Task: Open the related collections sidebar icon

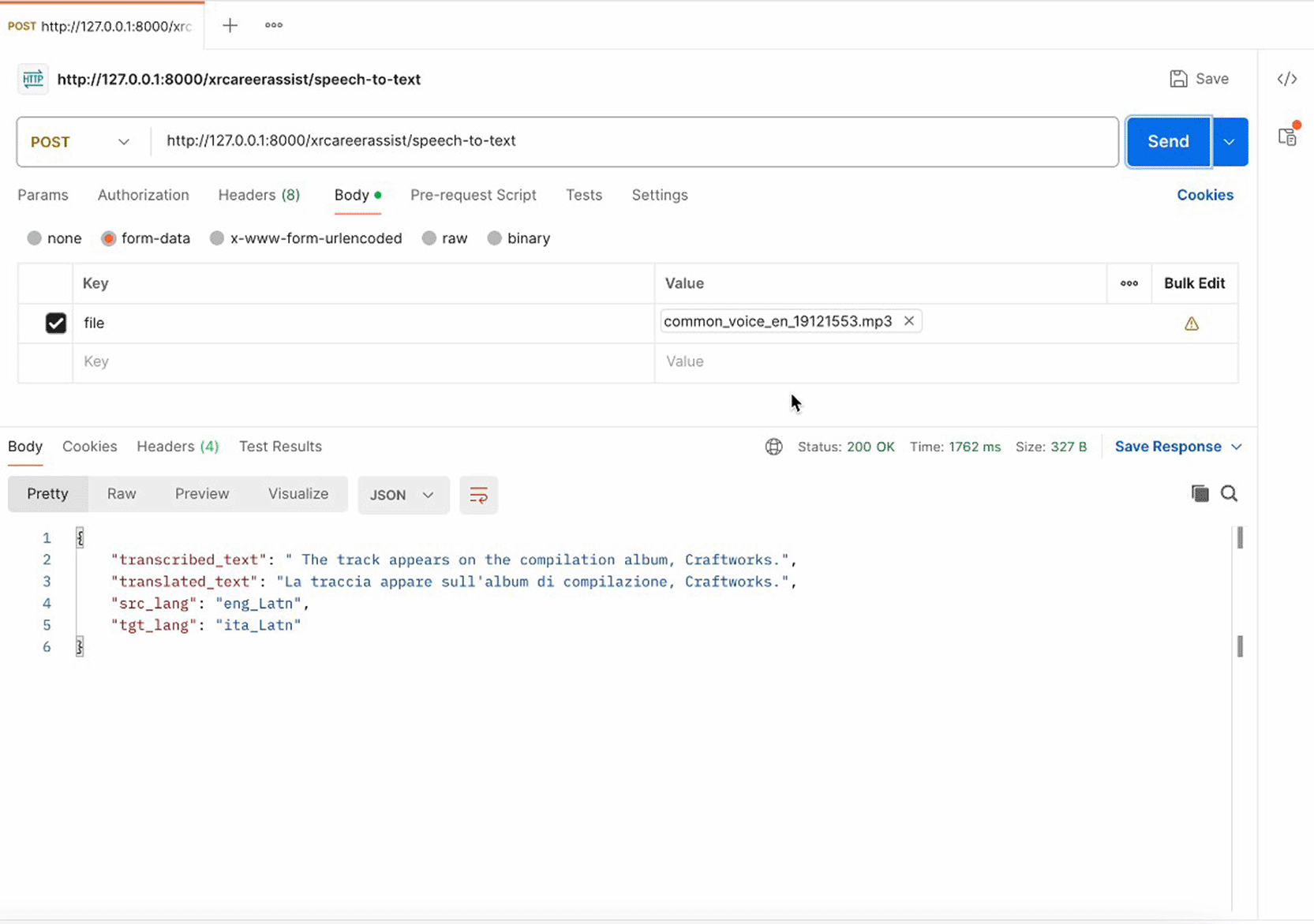Action: [x=1288, y=137]
